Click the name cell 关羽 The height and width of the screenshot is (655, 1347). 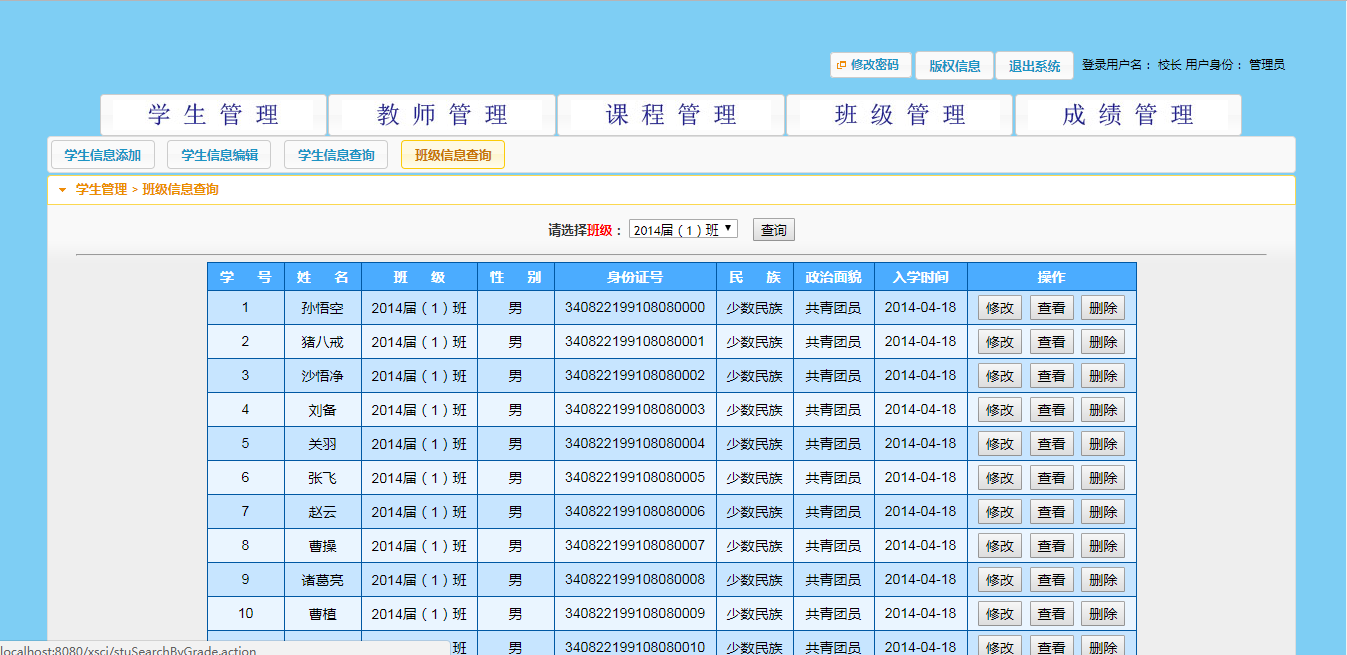pos(322,444)
